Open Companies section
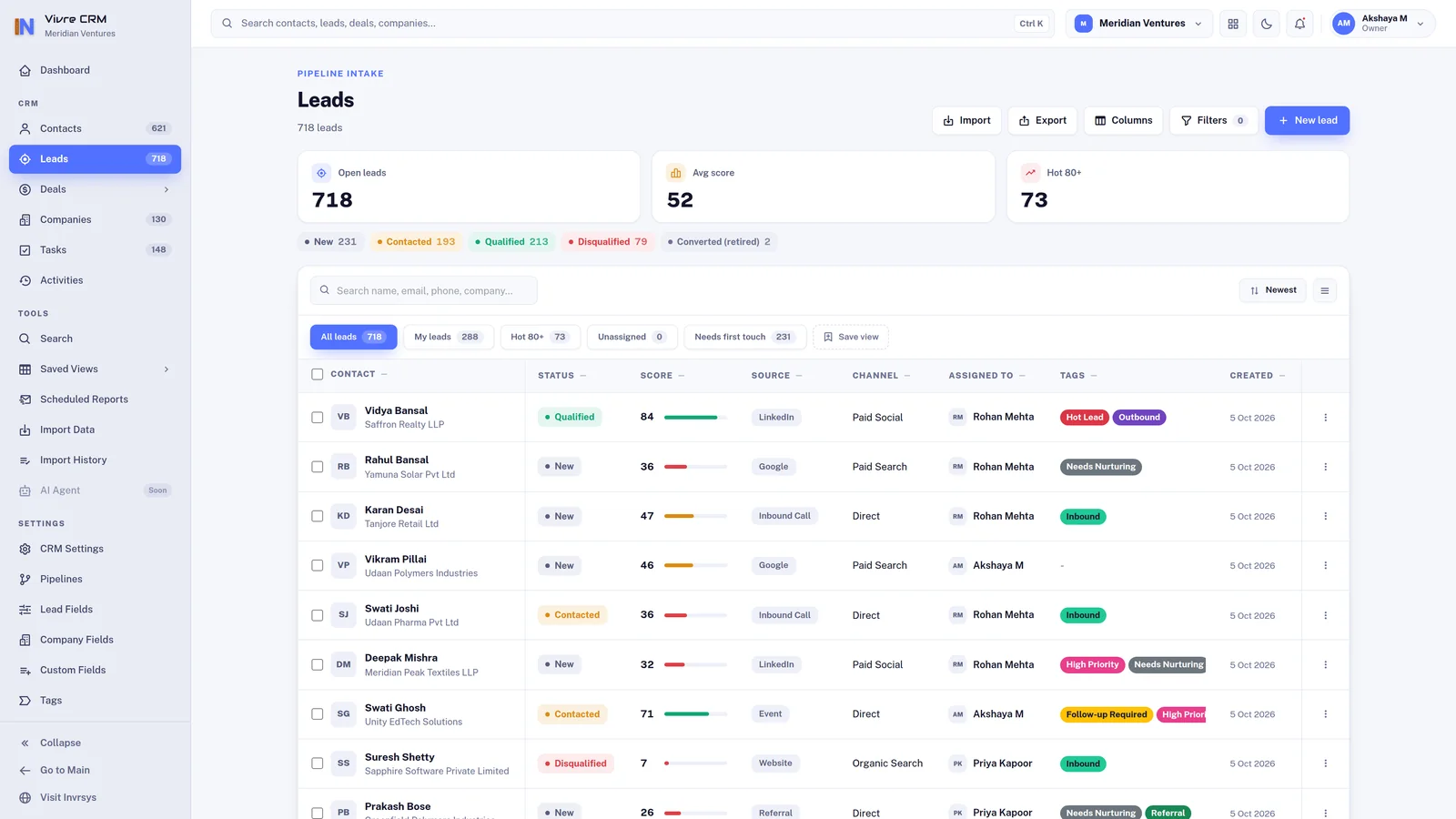This screenshot has height=819, width=1456. [95, 219]
